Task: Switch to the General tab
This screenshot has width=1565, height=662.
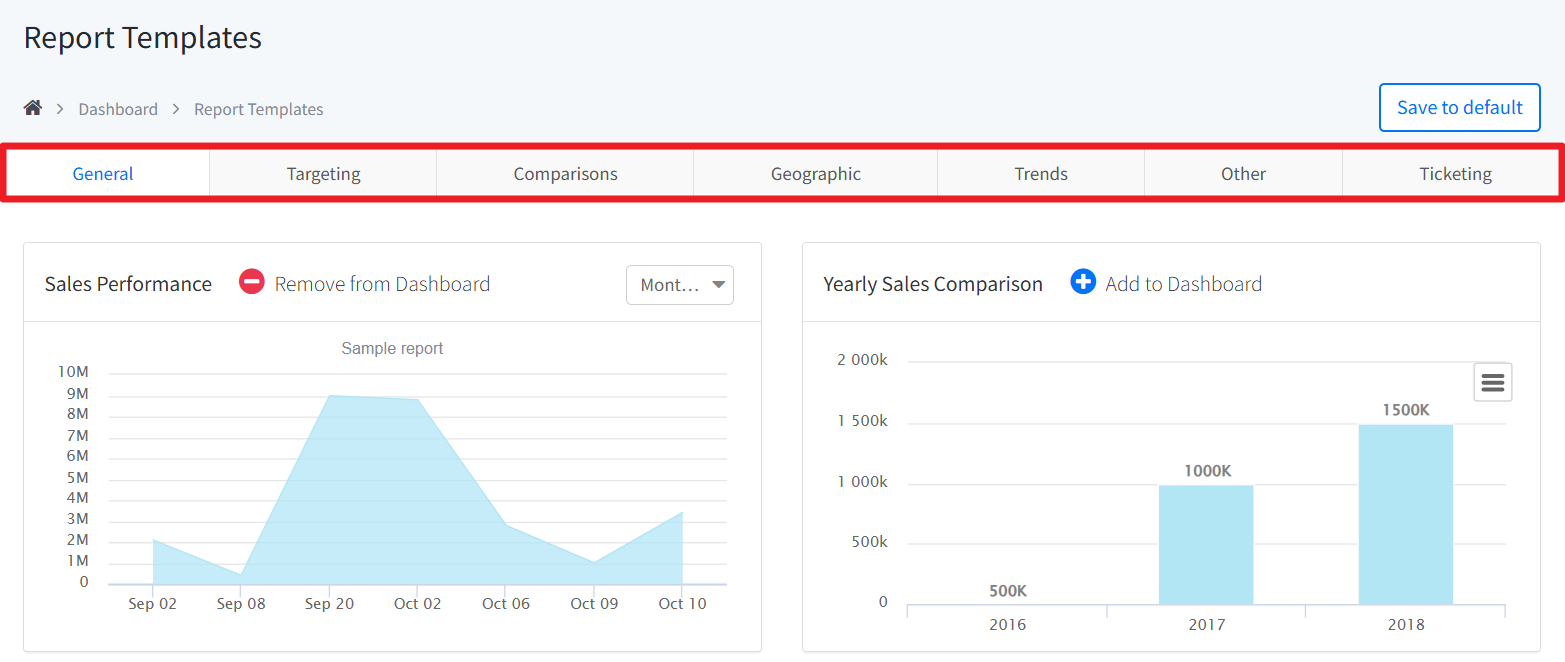Action: tap(103, 174)
